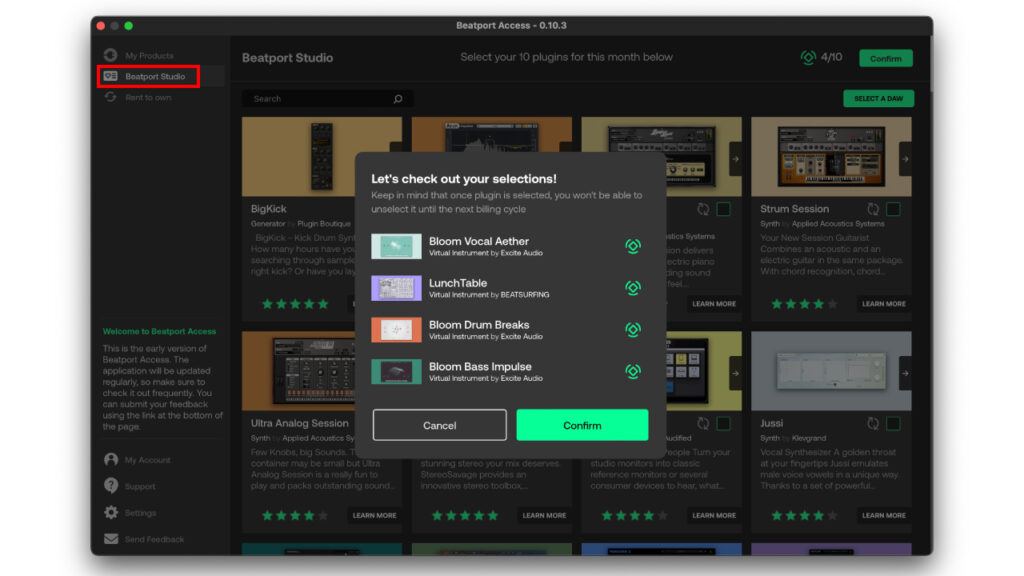The width and height of the screenshot is (1024, 576).
Task: Cancel the selection dialog
Action: [439, 424]
